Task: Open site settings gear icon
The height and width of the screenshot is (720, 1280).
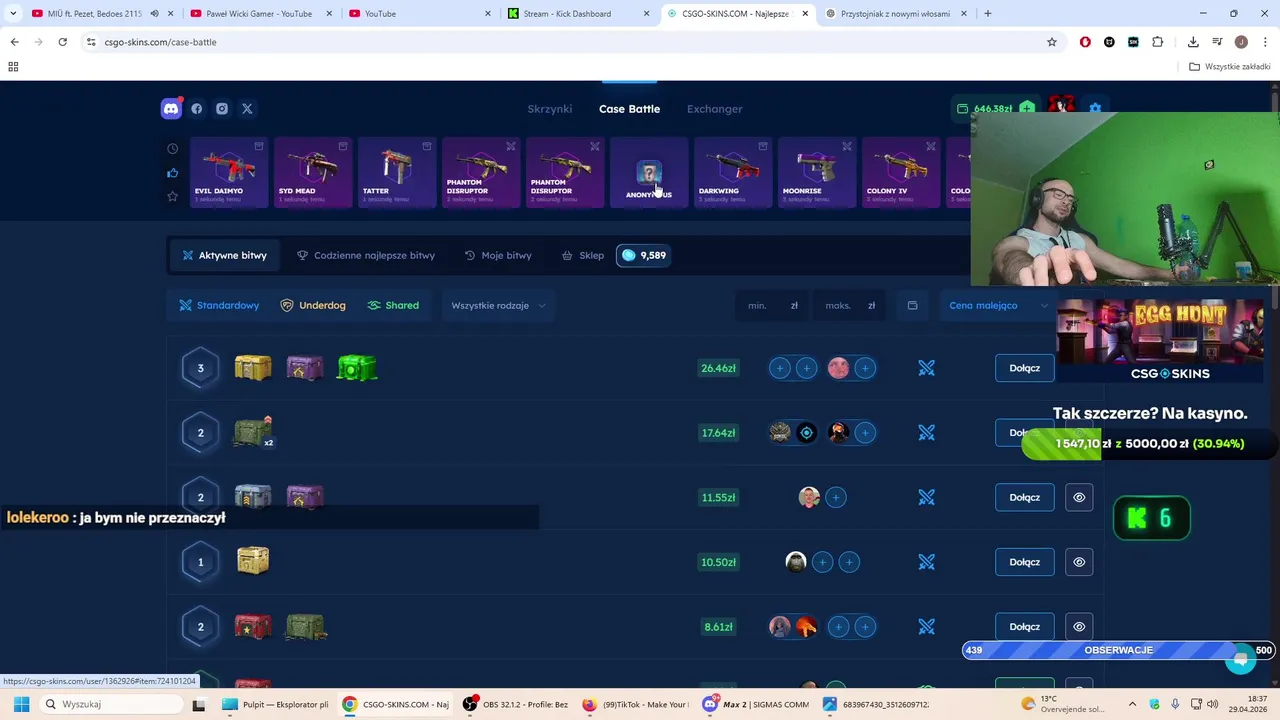Action: [x=1095, y=108]
